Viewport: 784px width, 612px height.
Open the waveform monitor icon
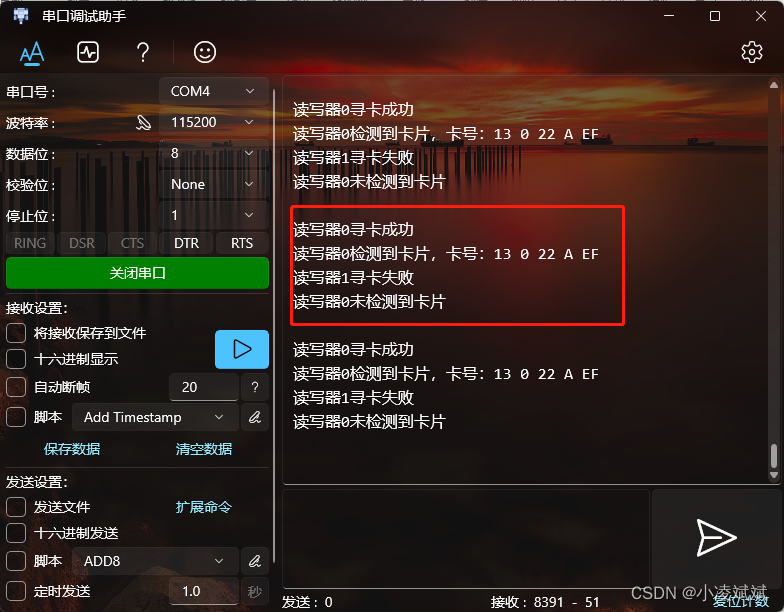click(88, 52)
